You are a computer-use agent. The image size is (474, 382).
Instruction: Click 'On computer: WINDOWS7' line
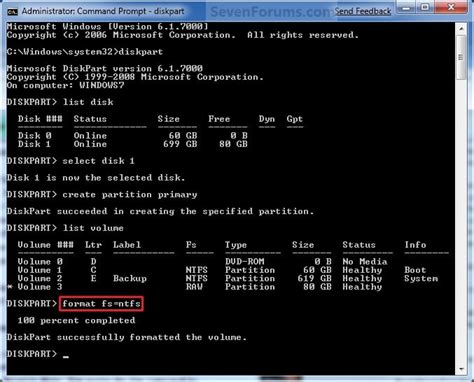click(x=65, y=86)
